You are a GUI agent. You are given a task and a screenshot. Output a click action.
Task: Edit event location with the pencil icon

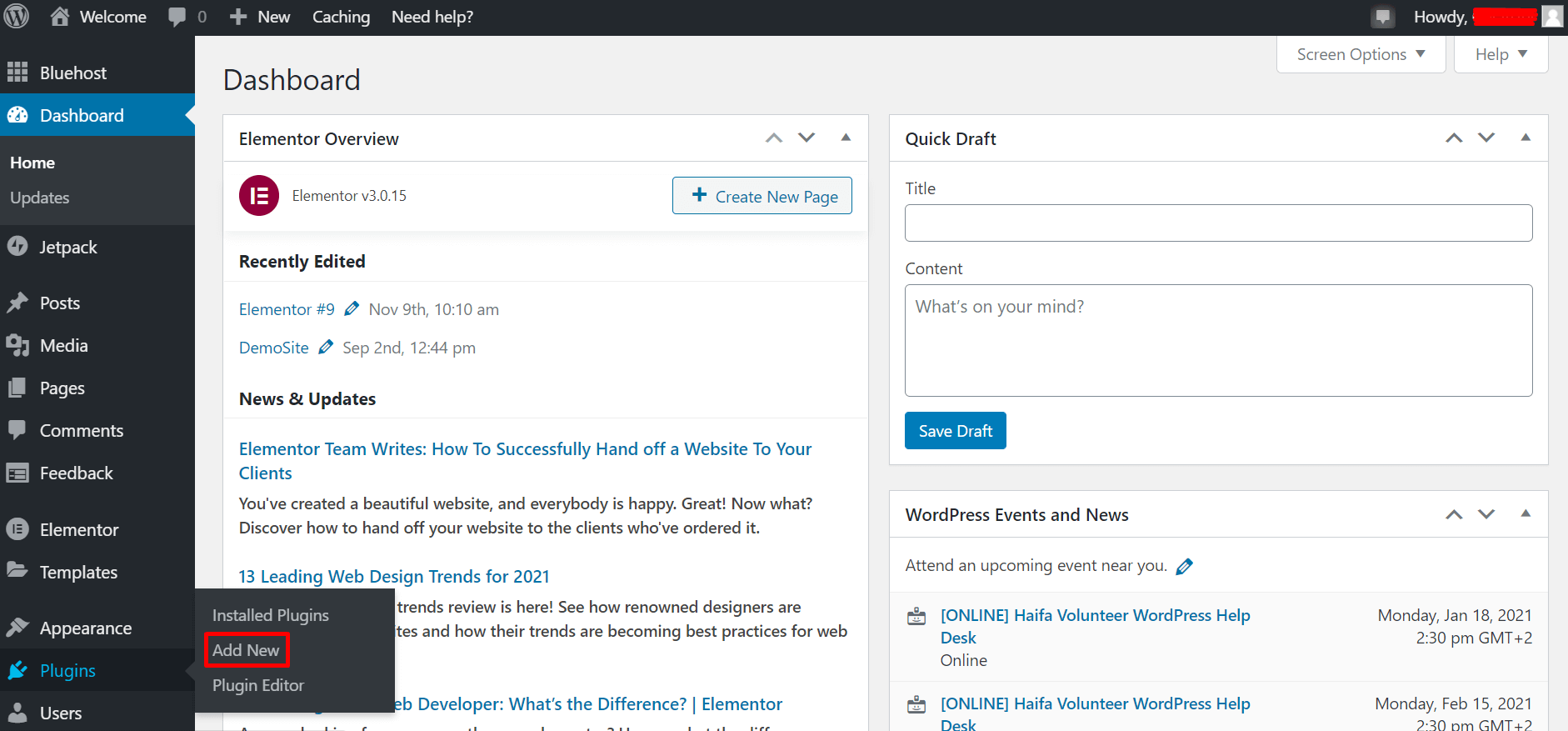click(1184, 567)
